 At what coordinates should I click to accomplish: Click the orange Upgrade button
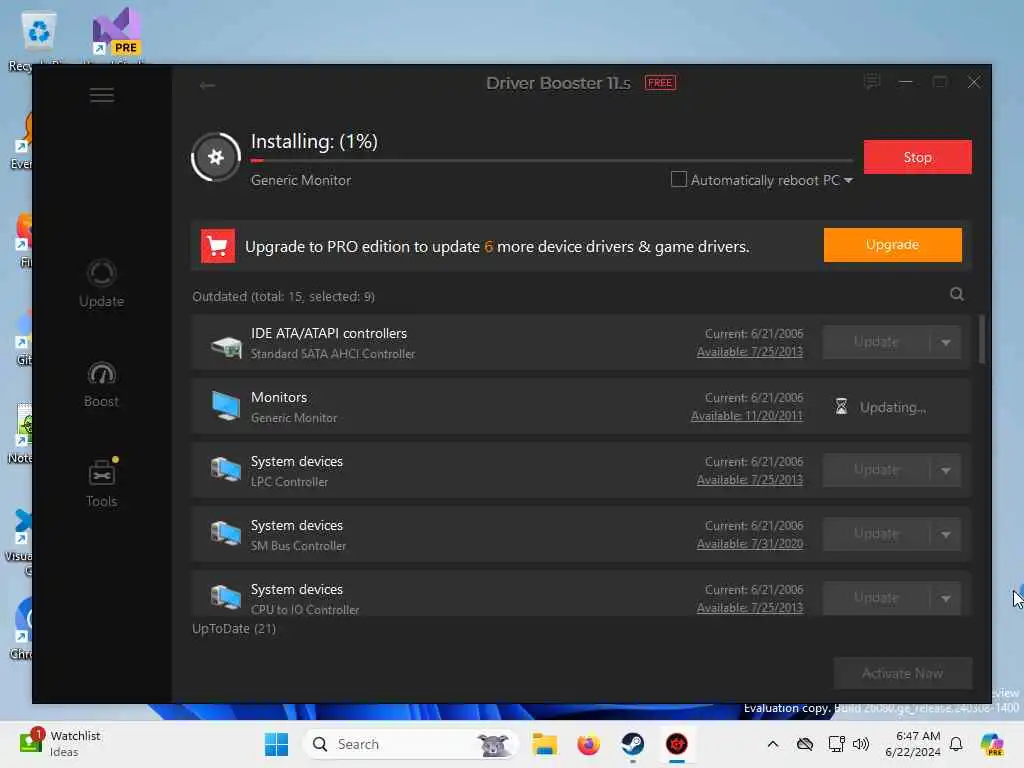click(892, 245)
